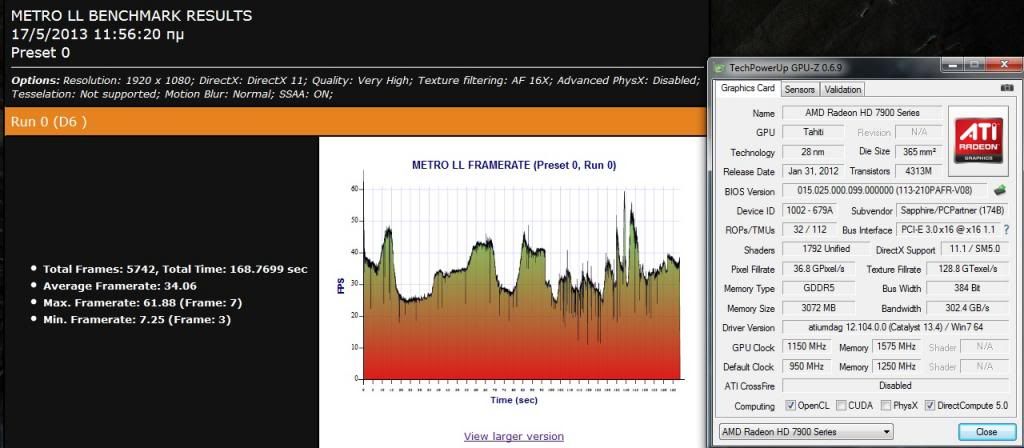
Task: Click the green BIOS save chip icon
Action: (x=999, y=191)
